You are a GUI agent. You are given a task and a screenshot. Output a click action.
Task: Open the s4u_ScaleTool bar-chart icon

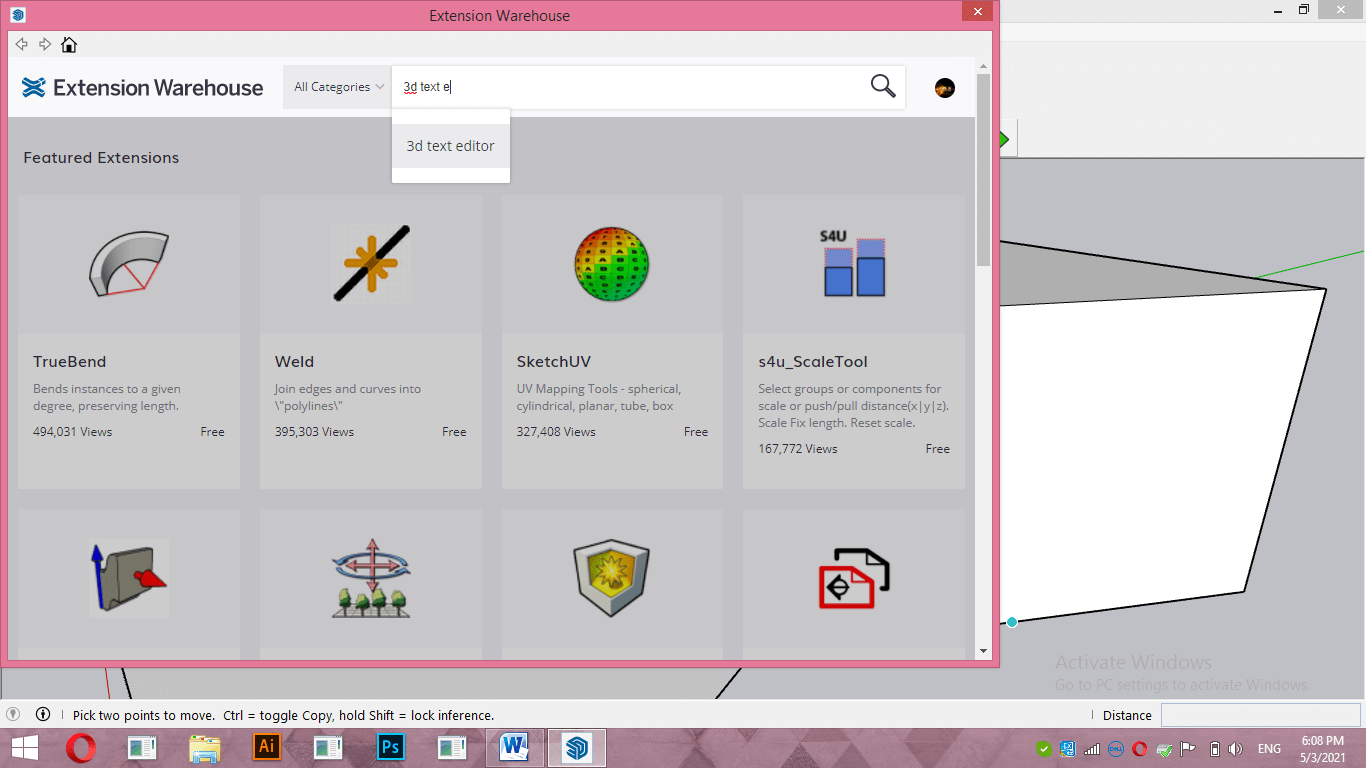pyautogui.click(x=853, y=264)
